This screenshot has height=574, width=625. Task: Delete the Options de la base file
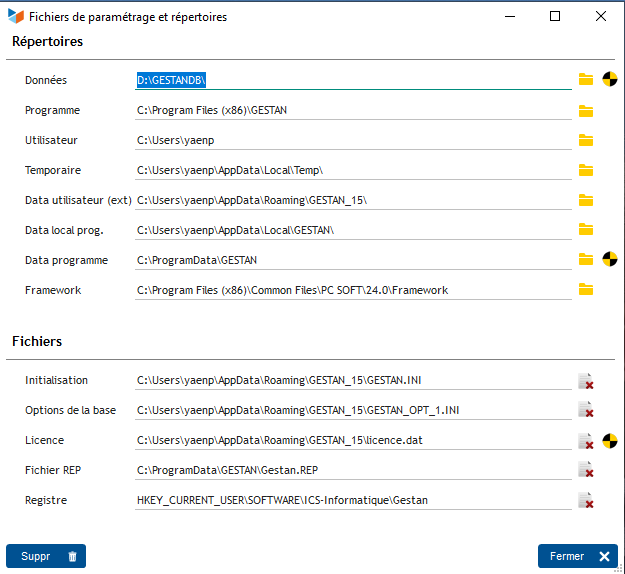586,410
